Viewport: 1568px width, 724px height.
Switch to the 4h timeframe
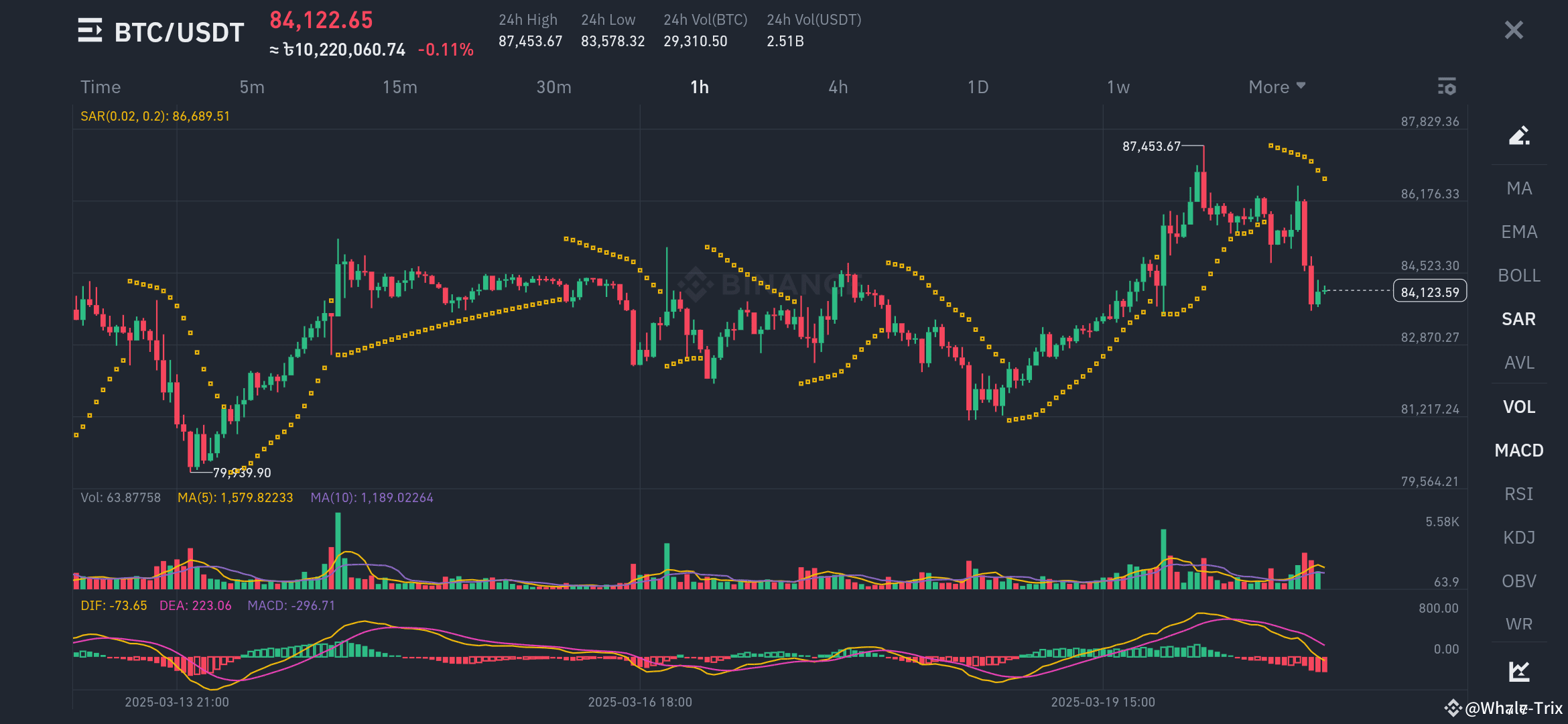point(838,86)
